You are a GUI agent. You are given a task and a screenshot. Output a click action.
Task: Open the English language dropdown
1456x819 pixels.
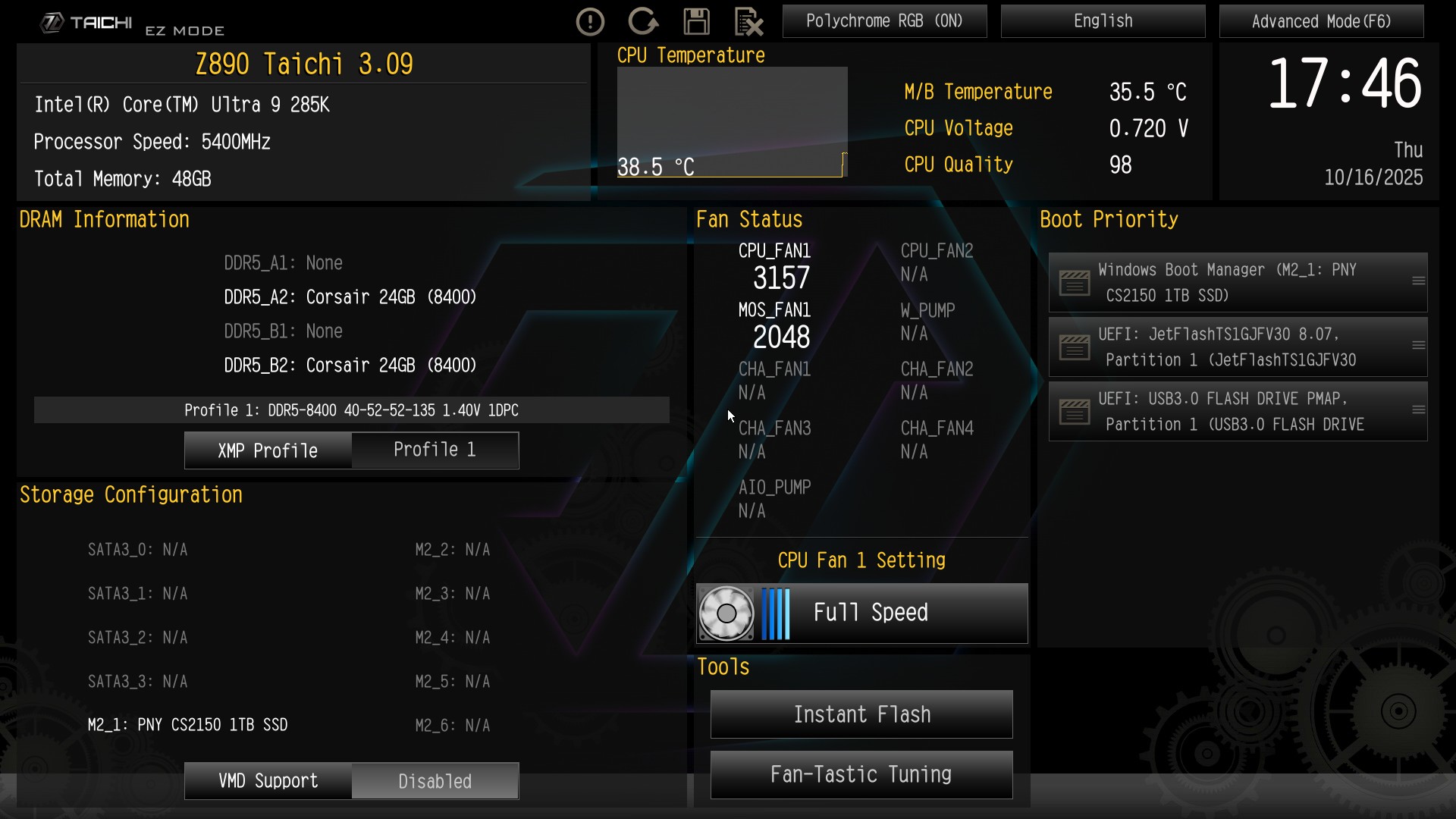(1103, 21)
